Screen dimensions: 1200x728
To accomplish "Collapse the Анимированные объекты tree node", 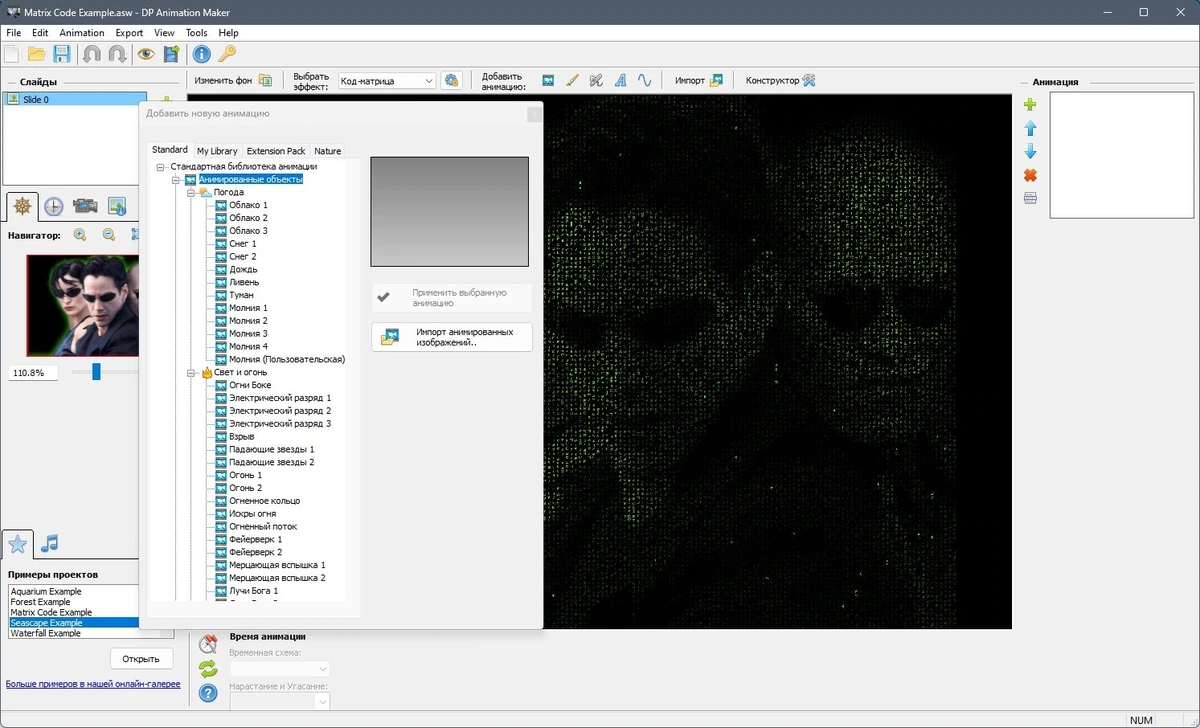I will point(176,180).
